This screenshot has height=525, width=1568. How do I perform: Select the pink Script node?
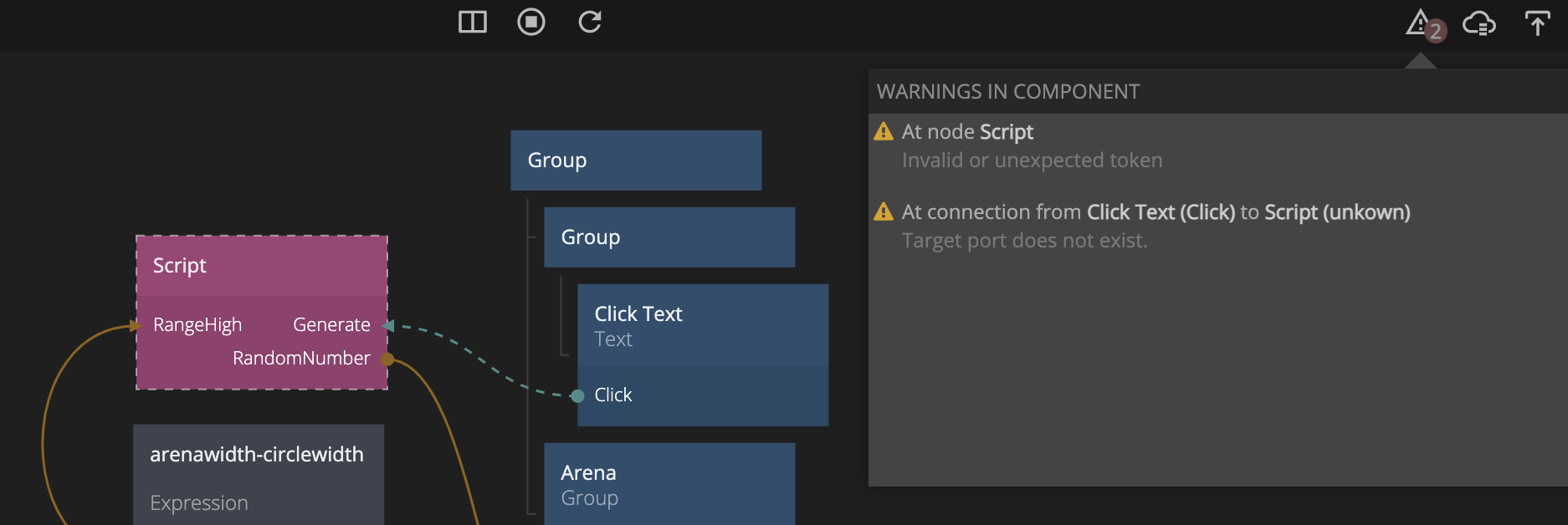261,266
